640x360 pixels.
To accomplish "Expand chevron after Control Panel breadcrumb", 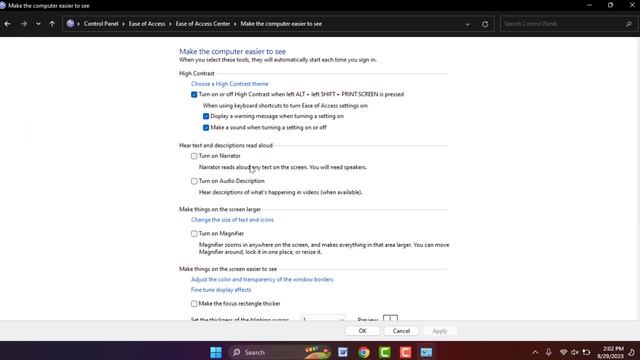I will tap(123, 24).
